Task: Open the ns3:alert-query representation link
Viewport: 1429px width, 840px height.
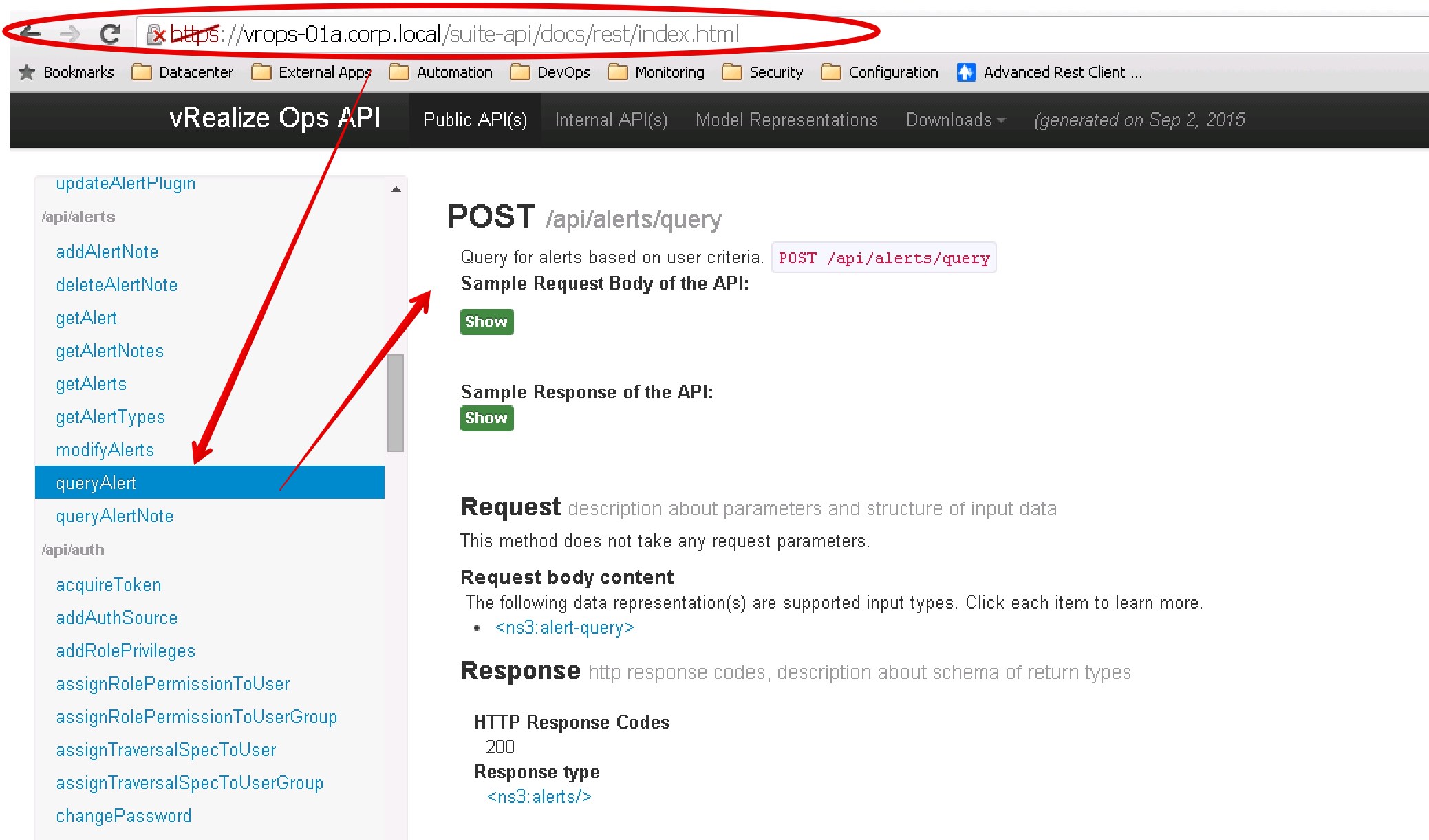Action: tap(564, 627)
